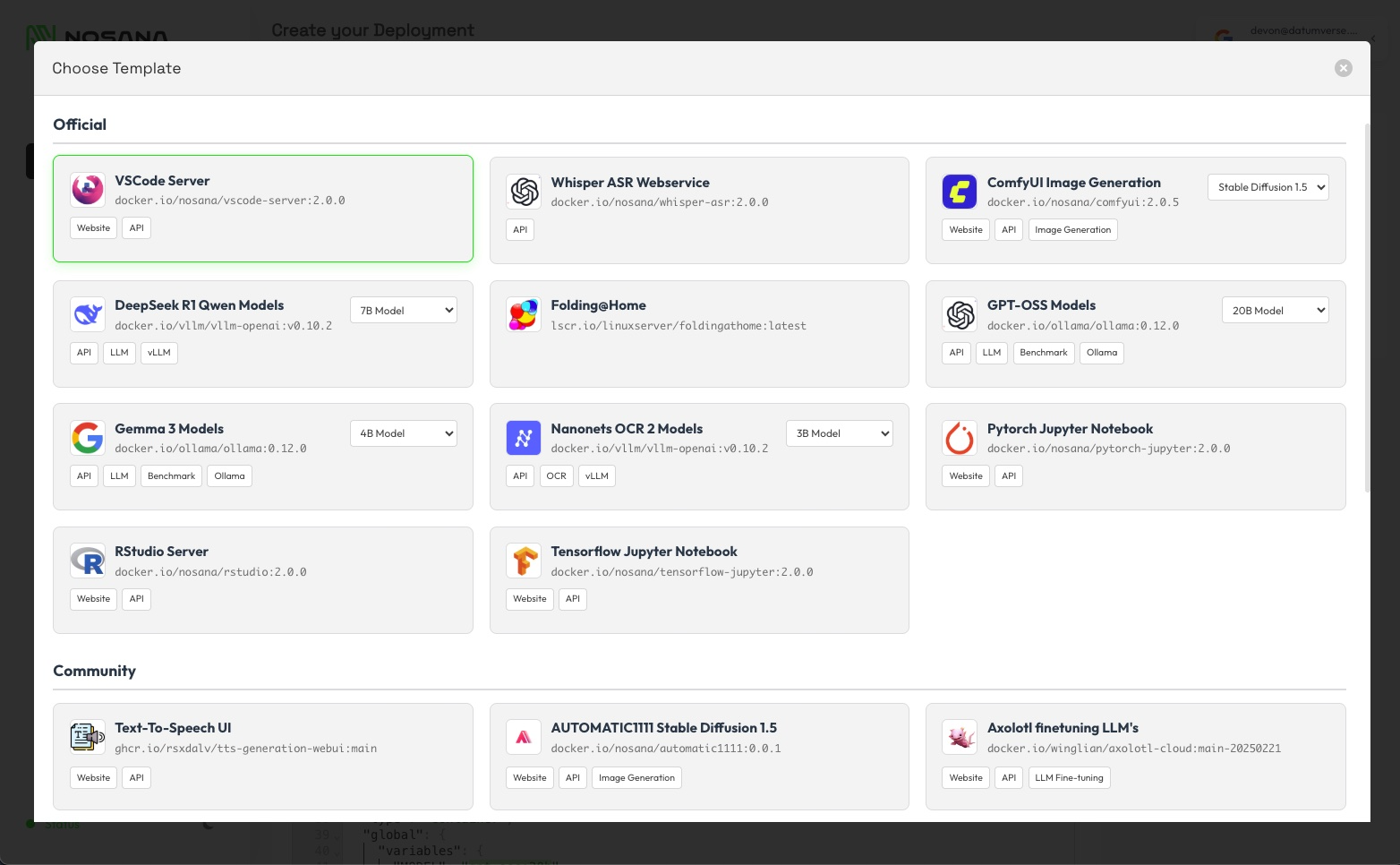The height and width of the screenshot is (865, 1400).
Task: Open the Stable Diffusion 1.5 dropdown
Action: (x=1268, y=187)
